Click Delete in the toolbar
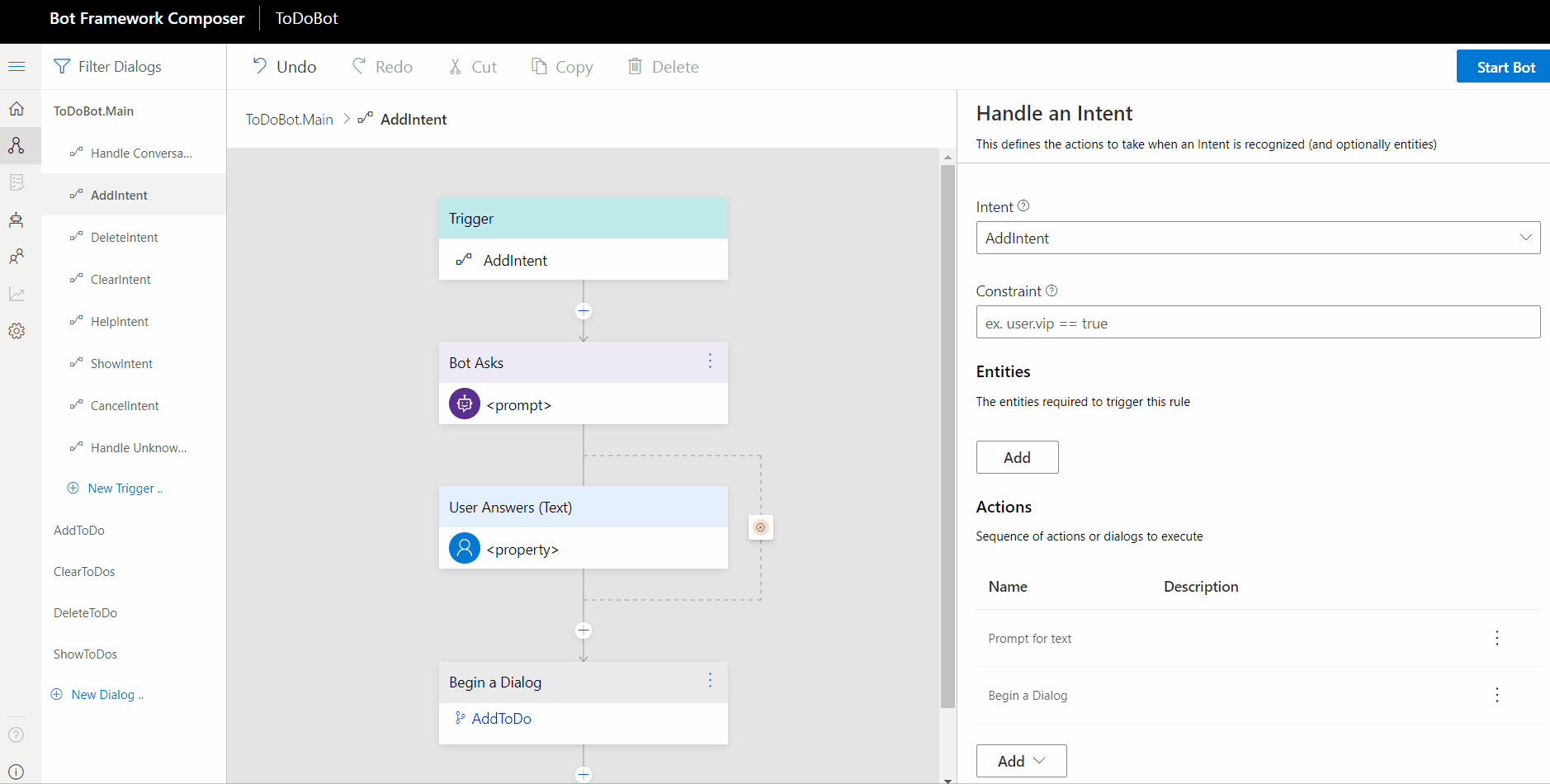Screen dimensions: 1550x784 pyautogui.click(x=663, y=67)
